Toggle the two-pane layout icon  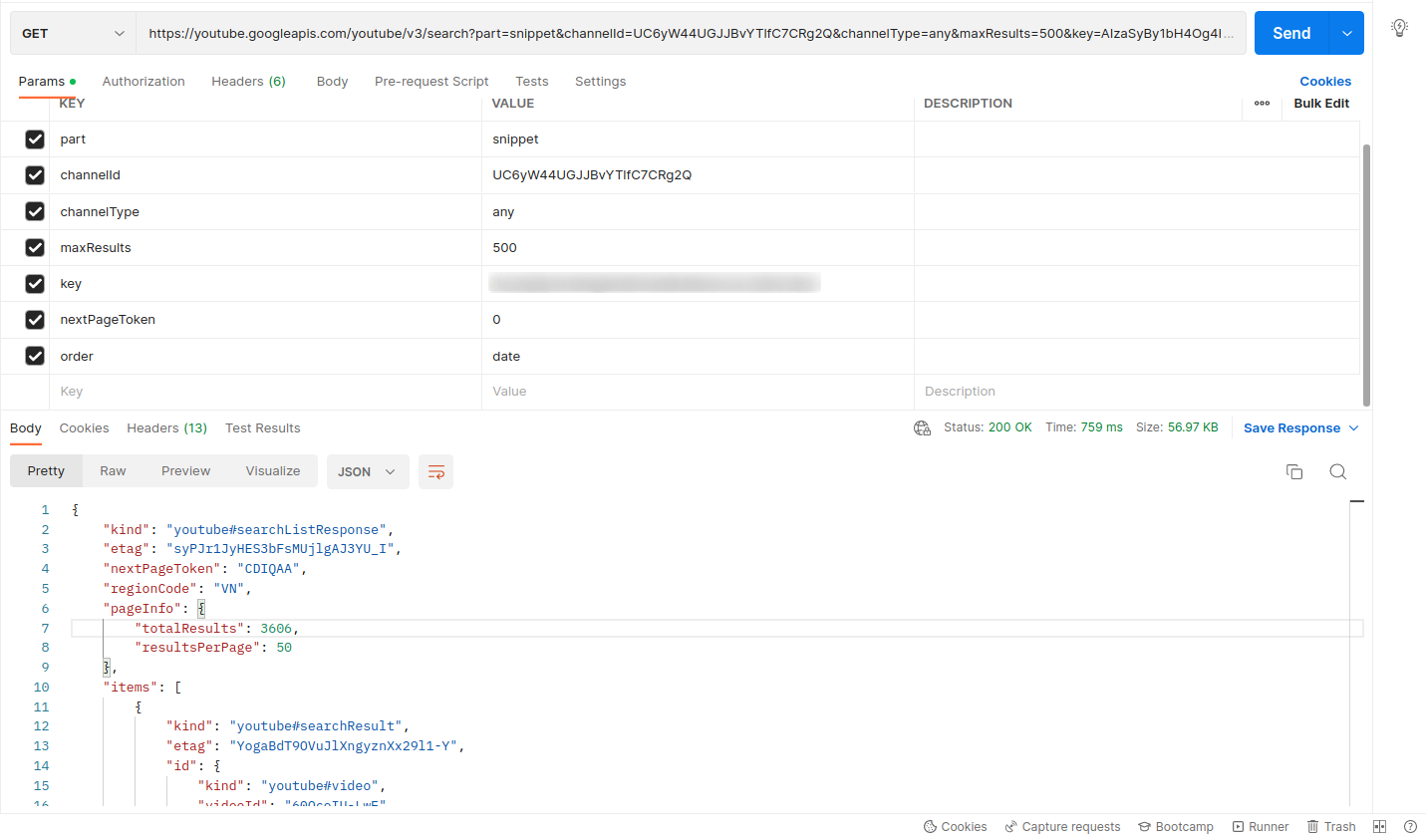(1380, 827)
